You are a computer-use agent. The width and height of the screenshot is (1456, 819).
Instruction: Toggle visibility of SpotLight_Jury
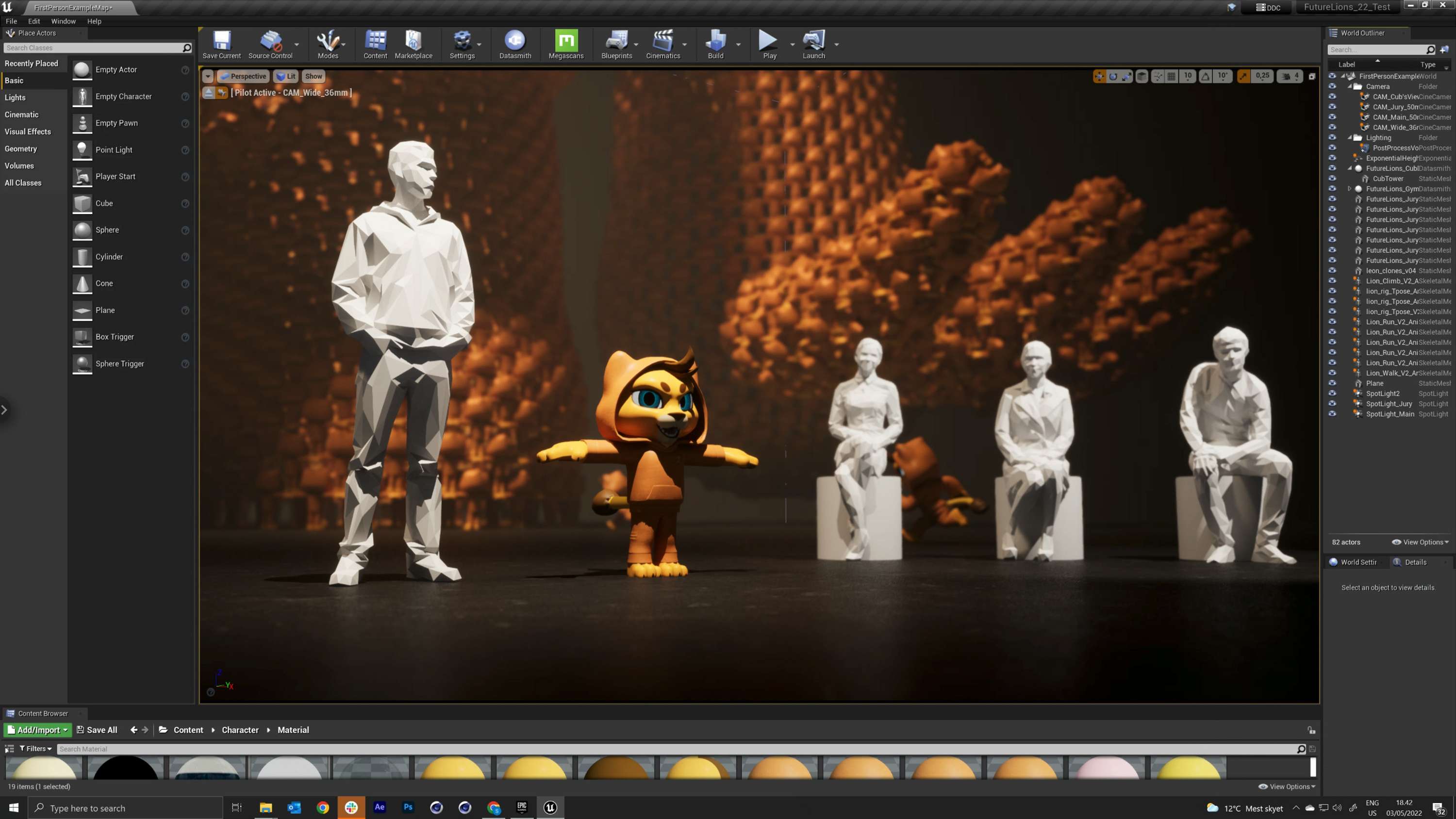(1332, 404)
